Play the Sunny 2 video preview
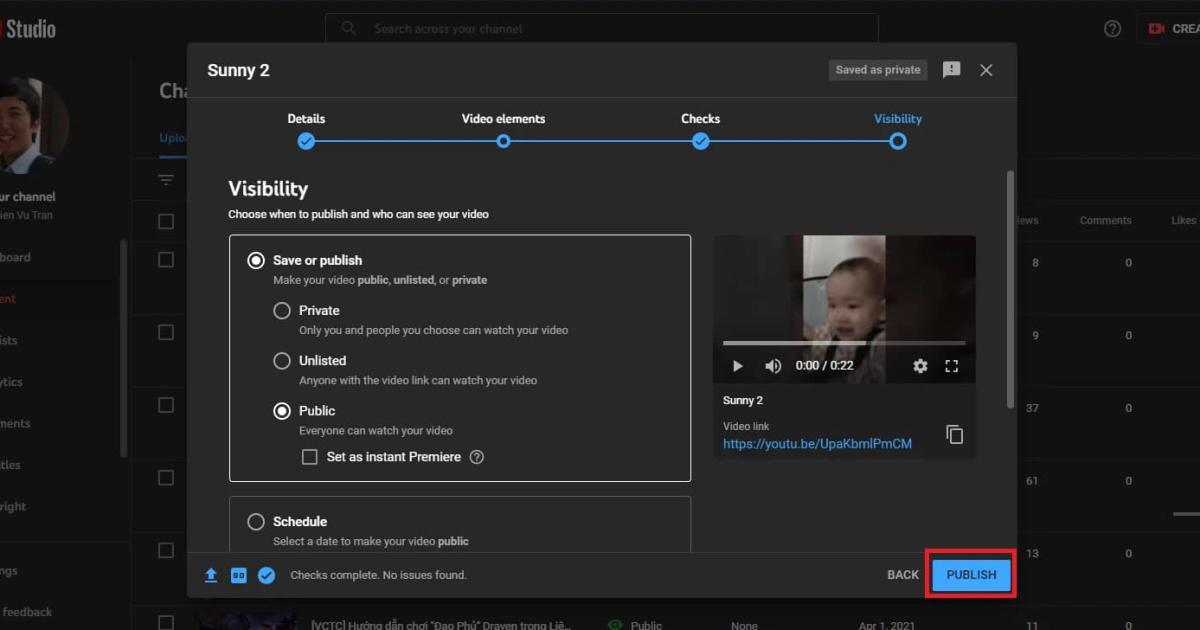Image resolution: width=1200 pixels, height=630 pixels. [x=738, y=366]
